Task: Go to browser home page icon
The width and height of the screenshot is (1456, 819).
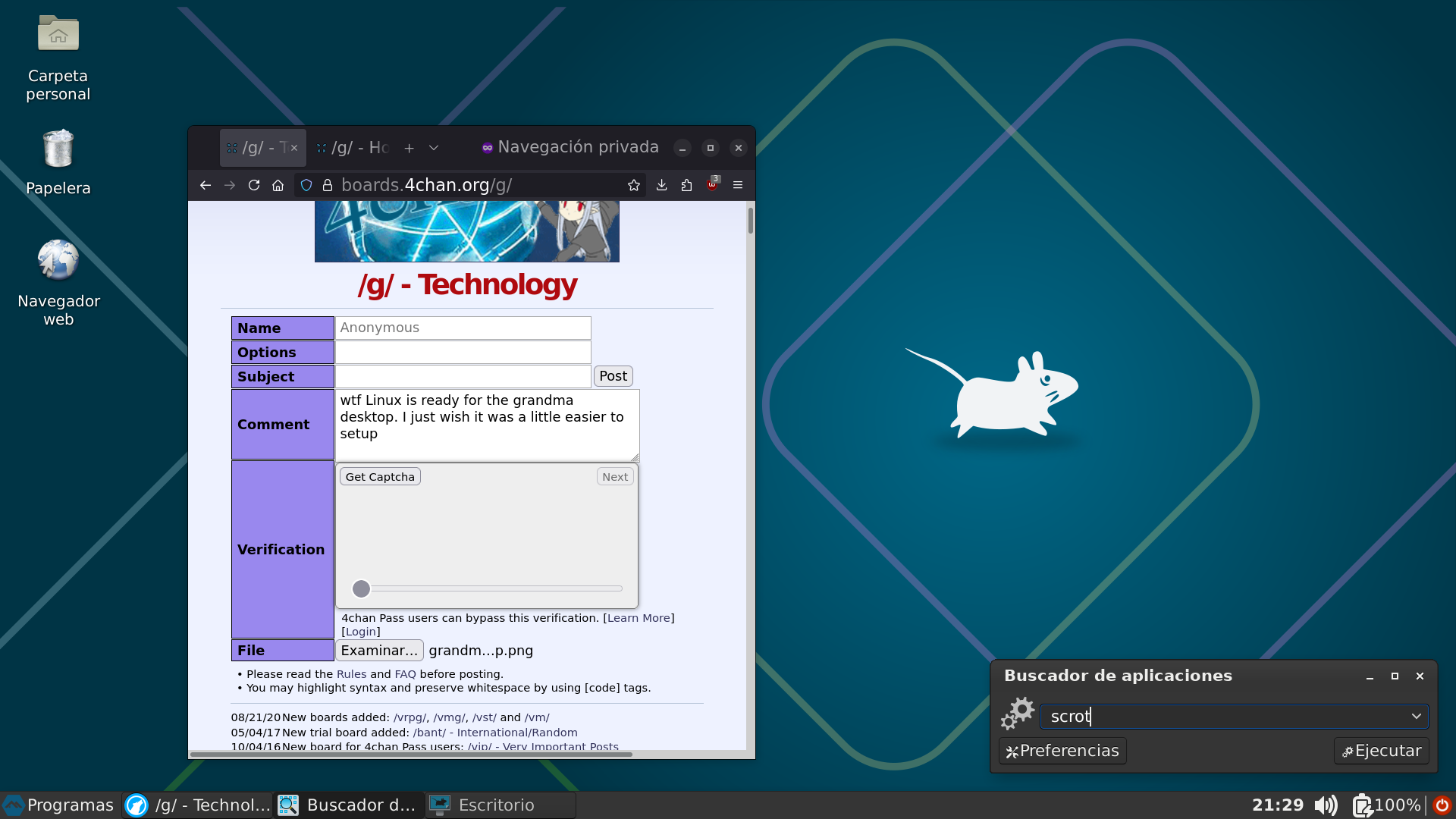Action: tap(278, 185)
